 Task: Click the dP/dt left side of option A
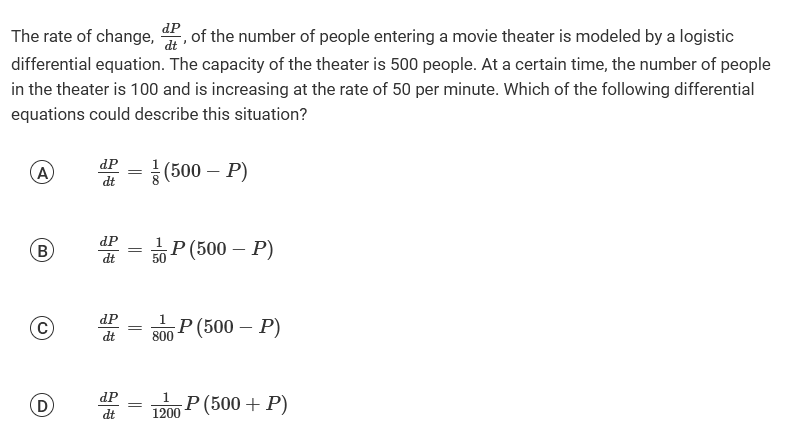click(108, 172)
